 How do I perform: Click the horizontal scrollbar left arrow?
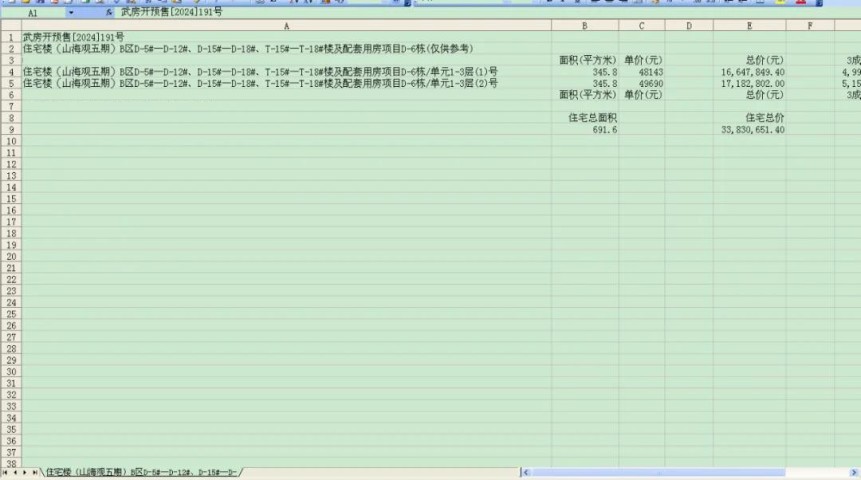(x=526, y=472)
